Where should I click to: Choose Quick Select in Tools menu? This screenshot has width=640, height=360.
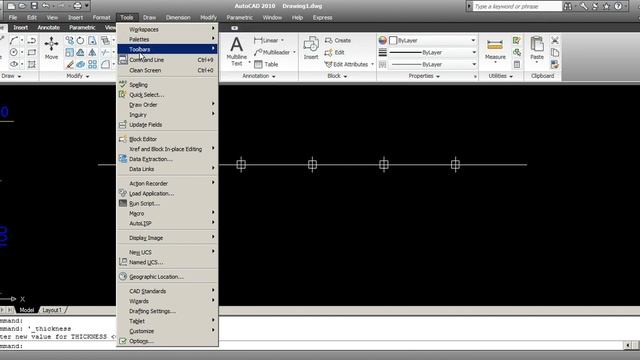168,95
